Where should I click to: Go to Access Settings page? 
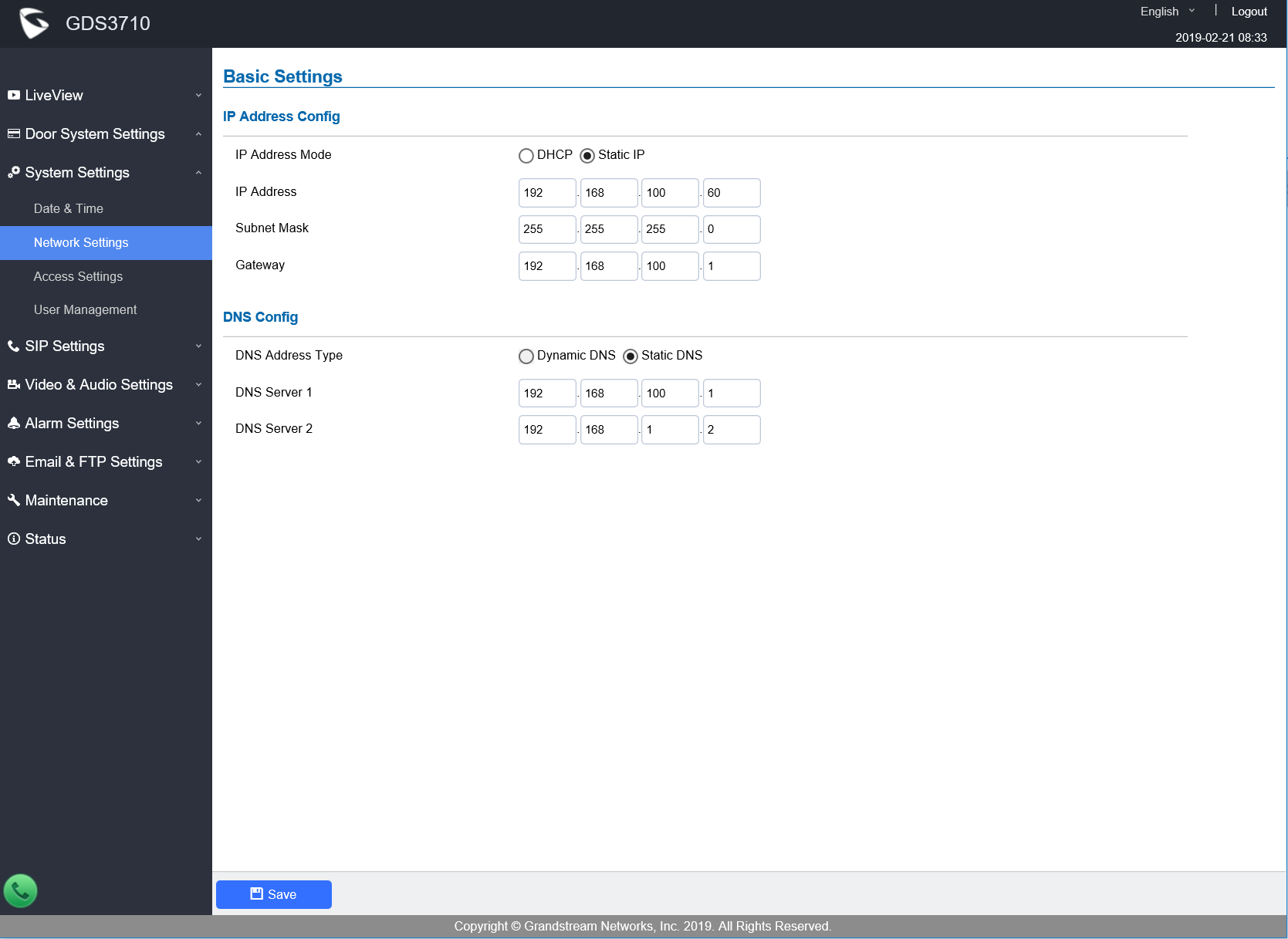pos(78,276)
